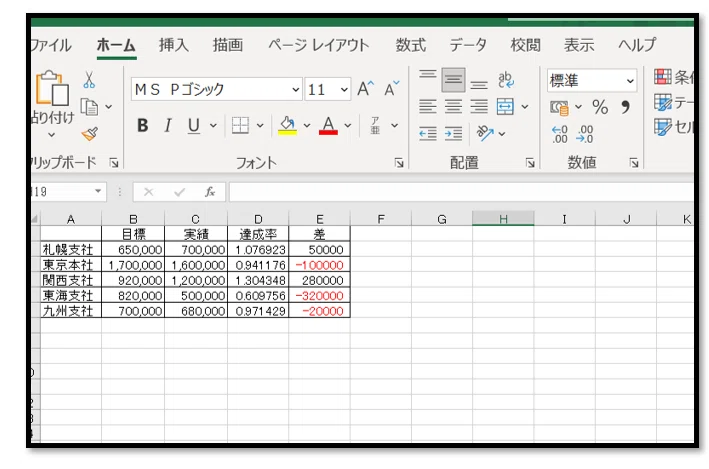Image resolution: width=709 pixels, height=469 pixels.
Task: Toggle Bold formatting
Action: [x=143, y=125]
